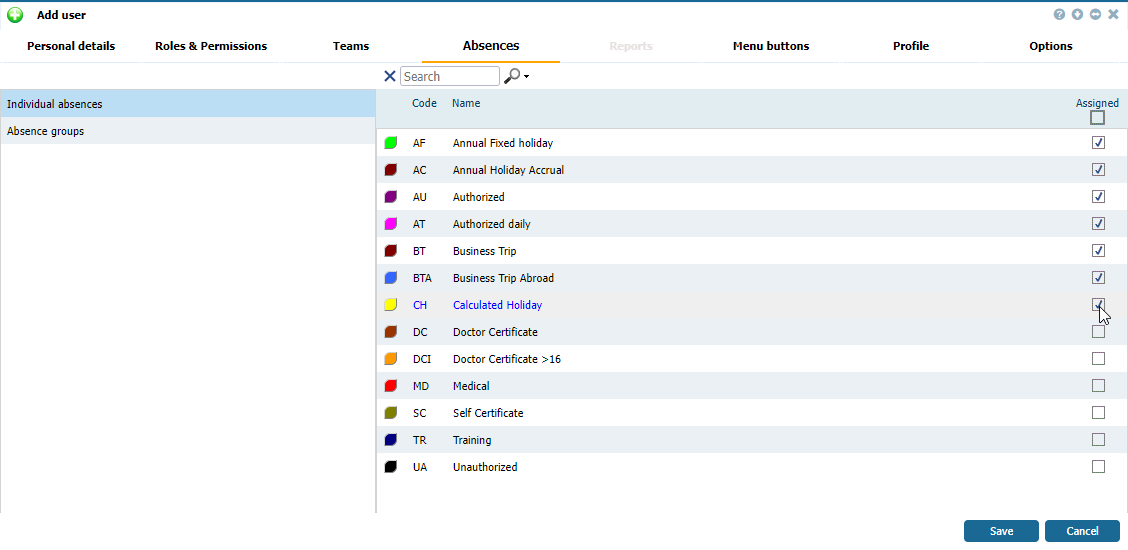Open the search options dropdown arrow
The image size is (1128, 550).
(526, 77)
